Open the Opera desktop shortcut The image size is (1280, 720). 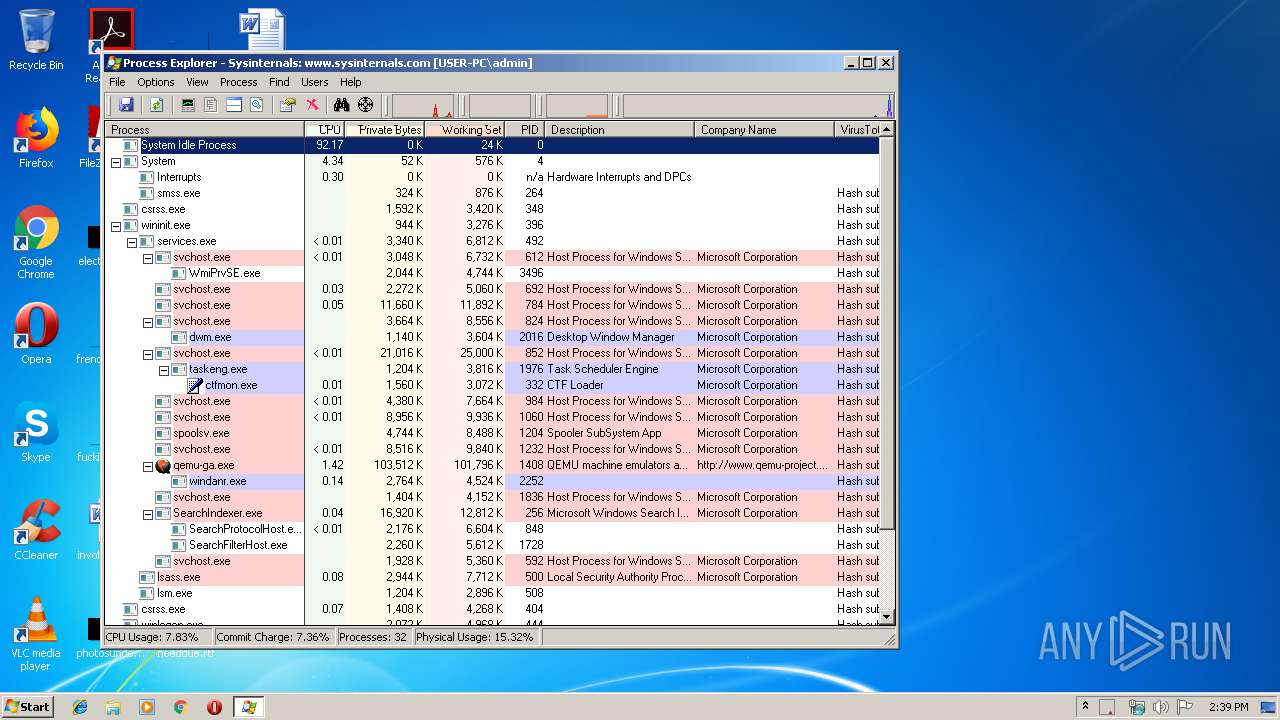[36, 335]
